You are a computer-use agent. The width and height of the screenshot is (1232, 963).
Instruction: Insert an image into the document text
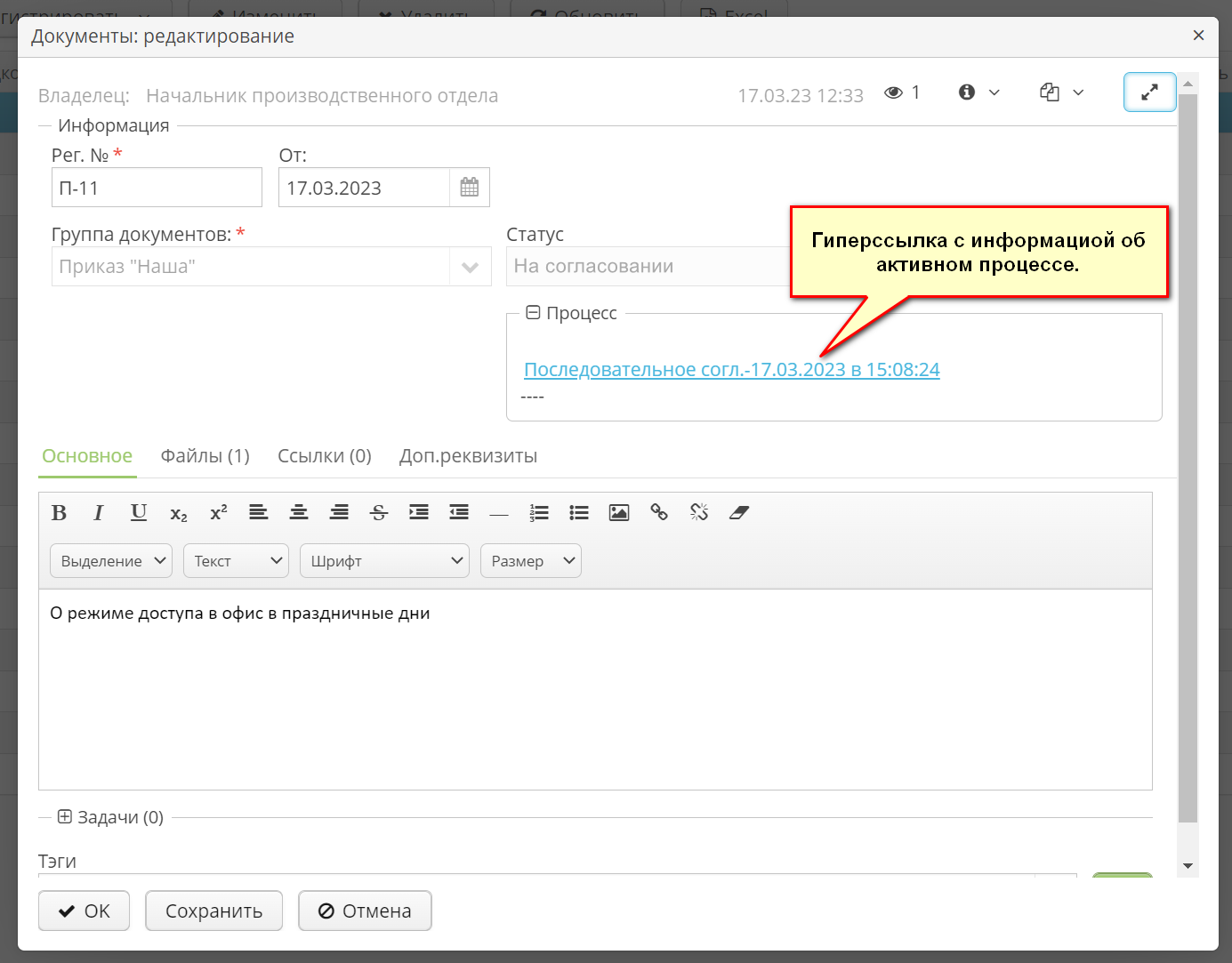(x=618, y=512)
